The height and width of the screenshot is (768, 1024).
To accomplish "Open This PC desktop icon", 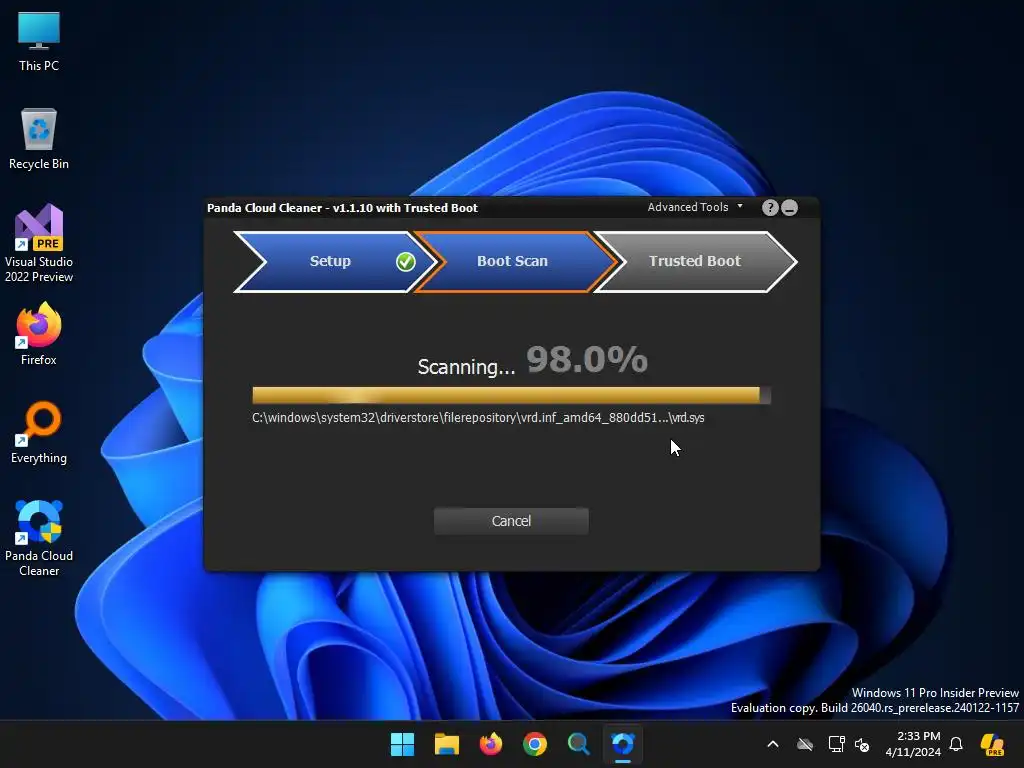I will click(39, 41).
